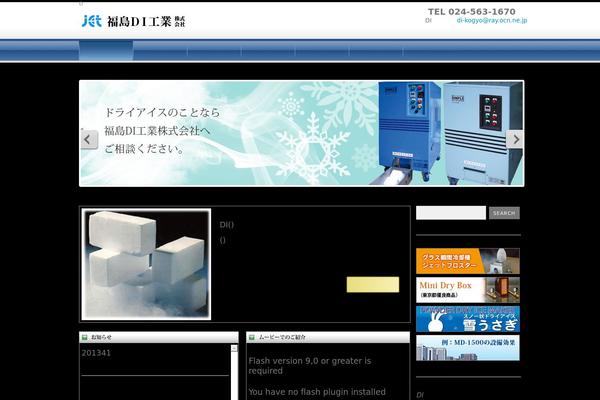Open the Mini Dry Box banner

[x=468, y=290]
